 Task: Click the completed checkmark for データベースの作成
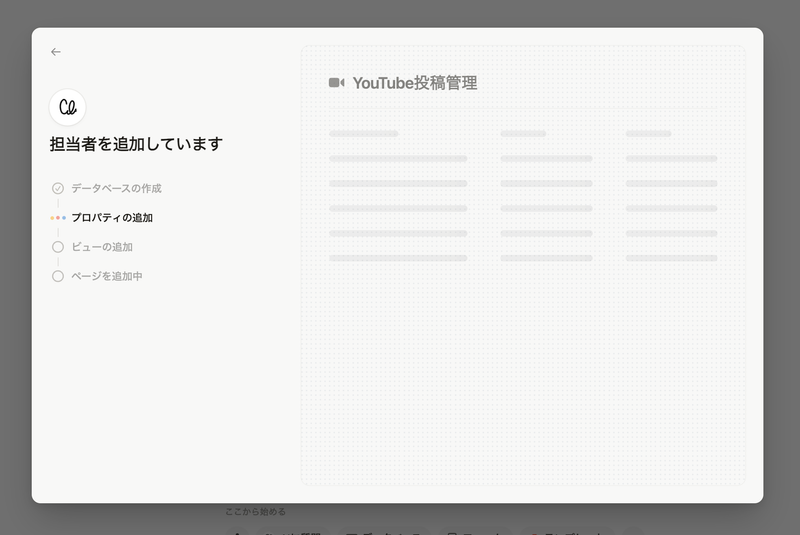pyautogui.click(x=58, y=188)
